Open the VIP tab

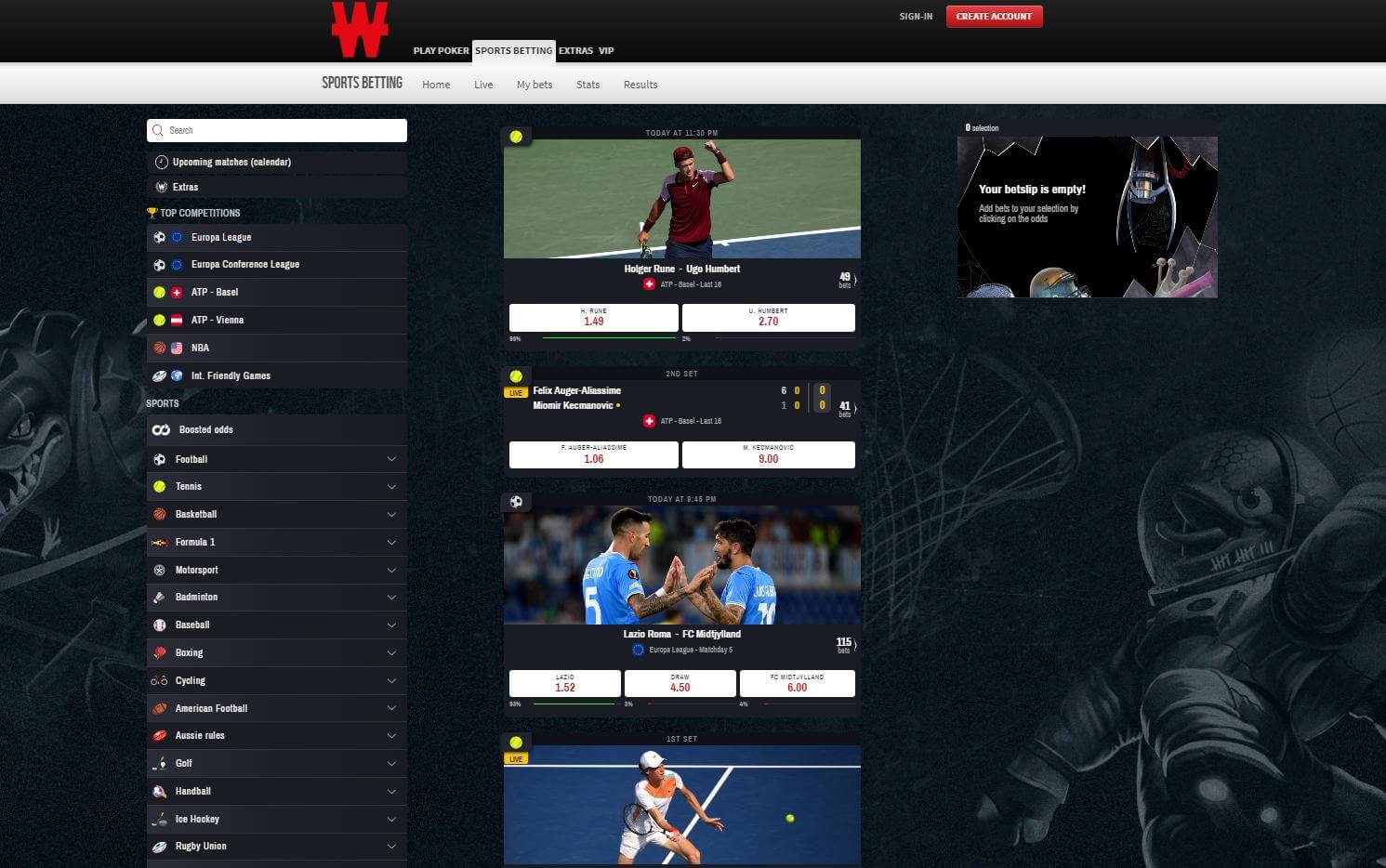coord(606,50)
